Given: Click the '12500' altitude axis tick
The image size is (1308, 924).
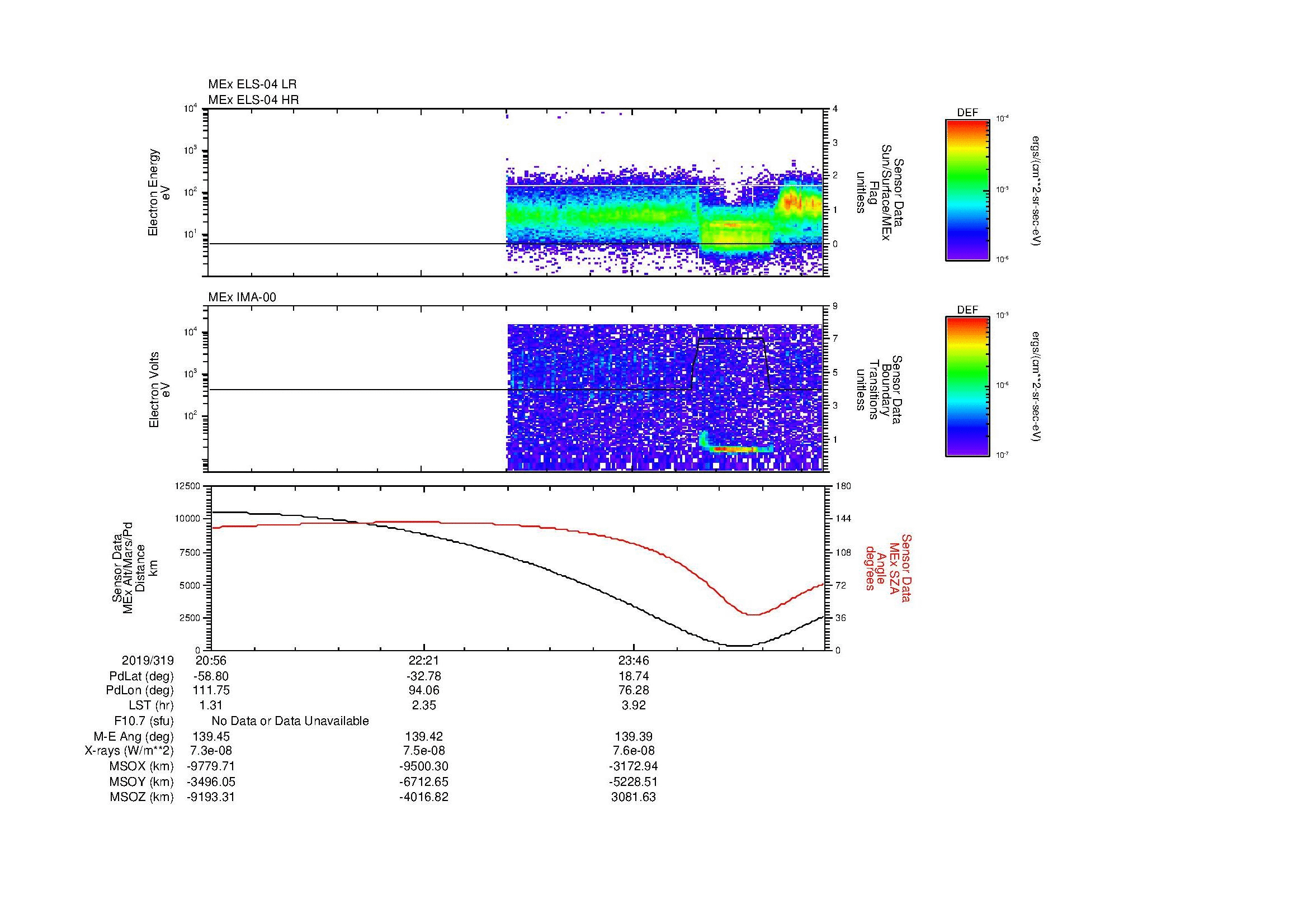Looking at the screenshot, I should (x=187, y=486).
